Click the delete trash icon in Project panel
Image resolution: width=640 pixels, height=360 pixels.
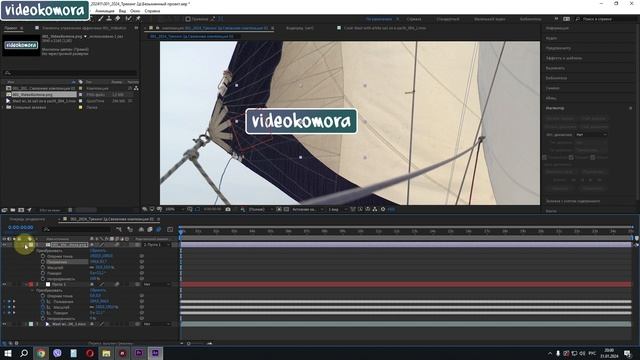click(x=70, y=210)
